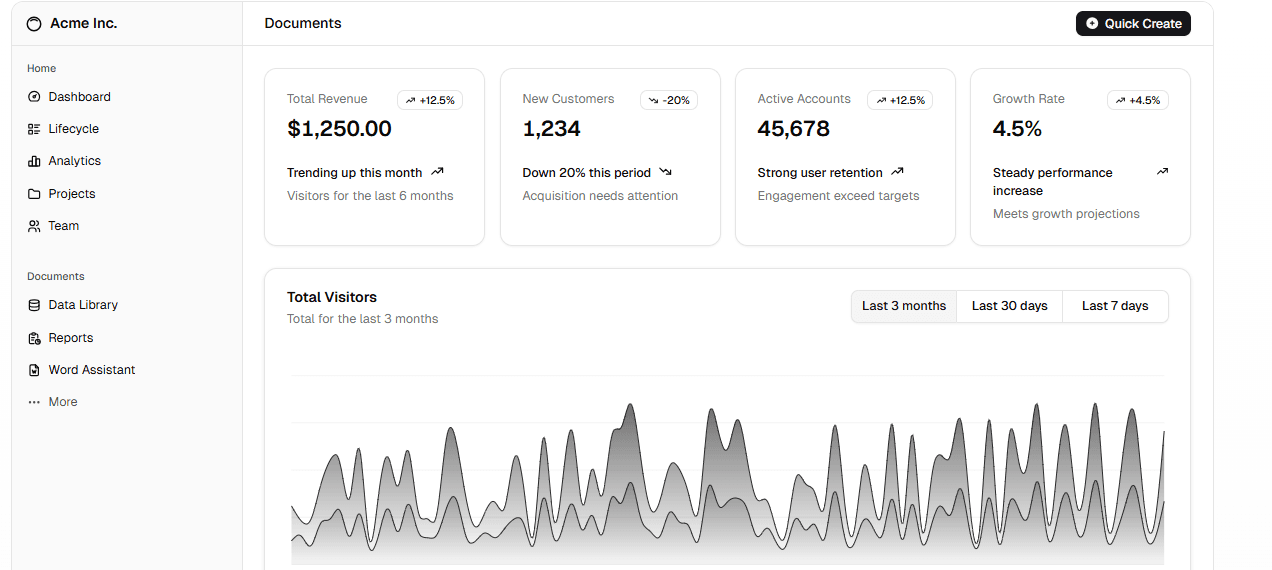This screenshot has height=570, width=1272.
Task: Open the Analytics sidebar menu item
Action: point(75,161)
